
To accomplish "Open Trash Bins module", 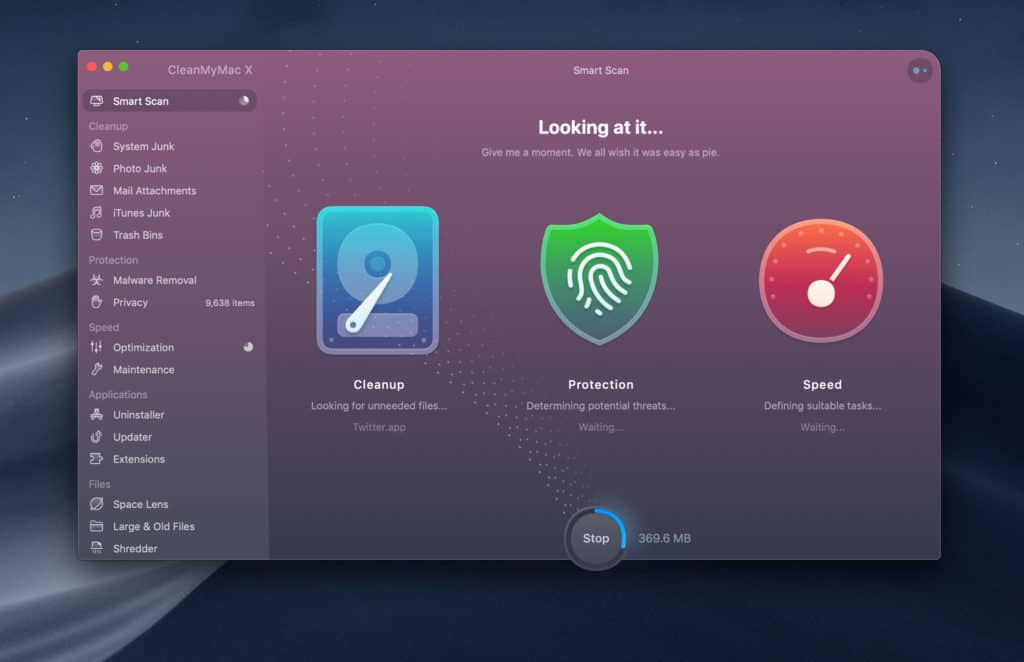I will click(170, 234).
